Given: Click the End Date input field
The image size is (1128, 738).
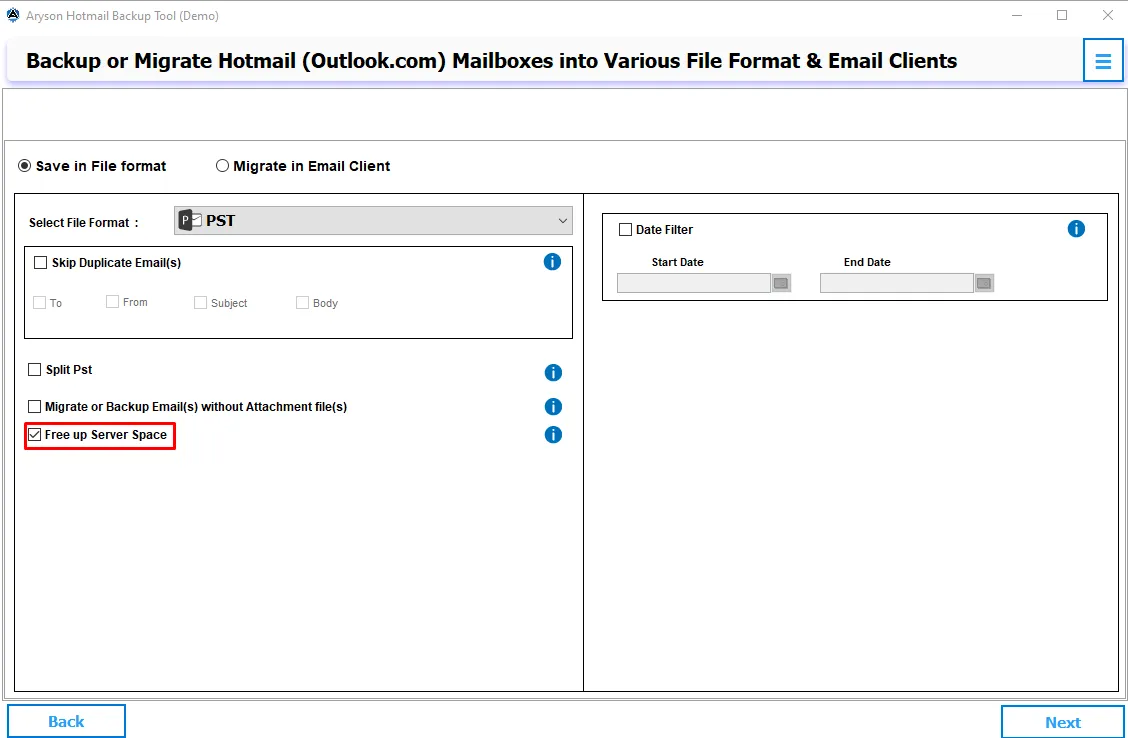Looking at the screenshot, I should (896, 283).
